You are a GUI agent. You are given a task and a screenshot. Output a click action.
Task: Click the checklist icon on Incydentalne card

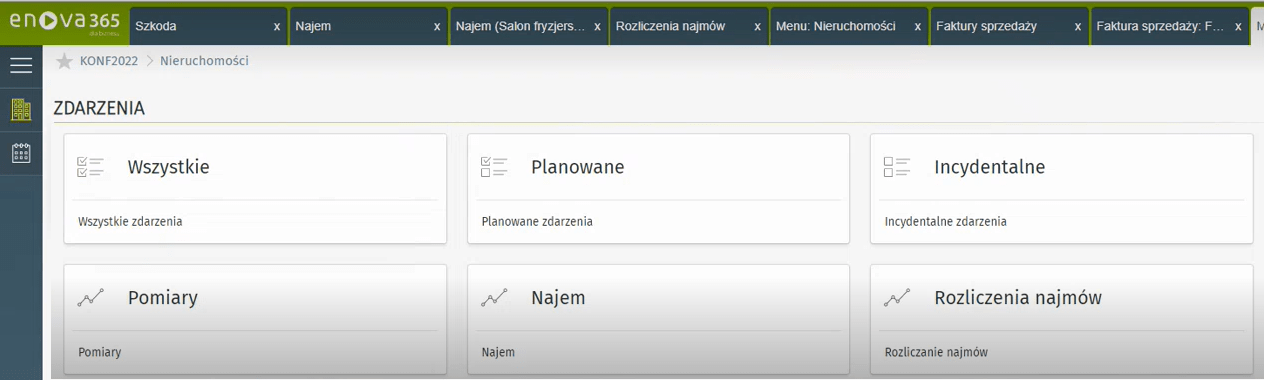coord(897,167)
